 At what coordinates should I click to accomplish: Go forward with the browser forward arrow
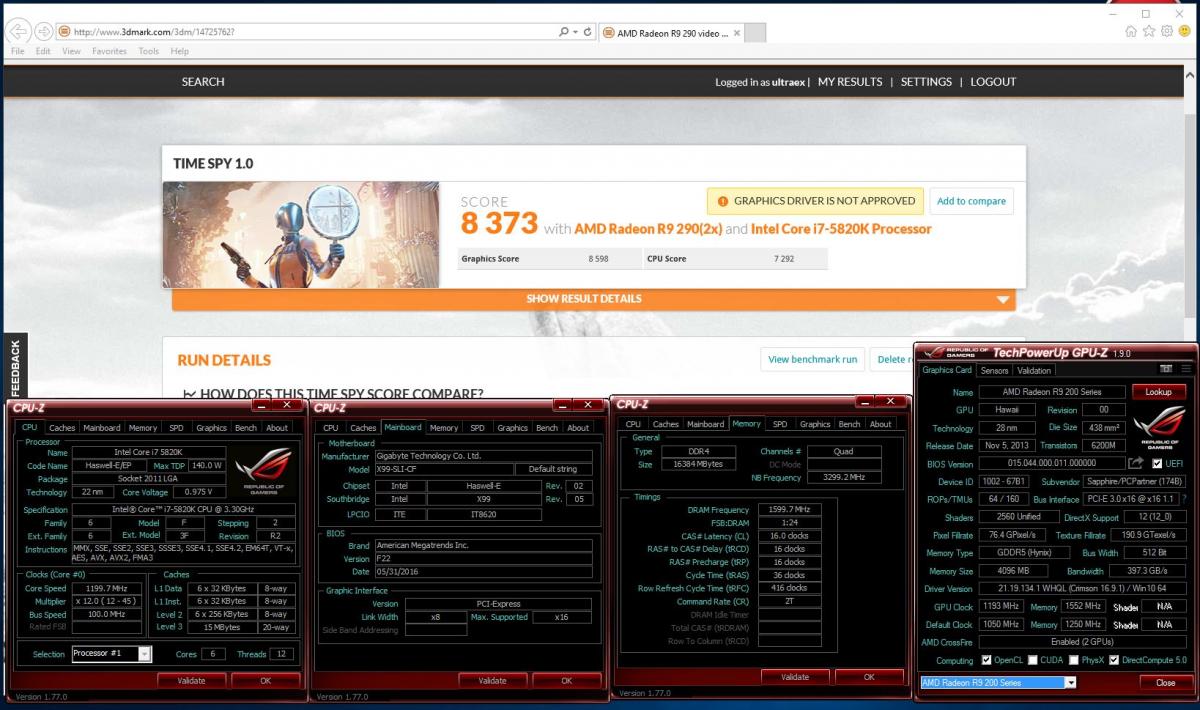point(44,31)
